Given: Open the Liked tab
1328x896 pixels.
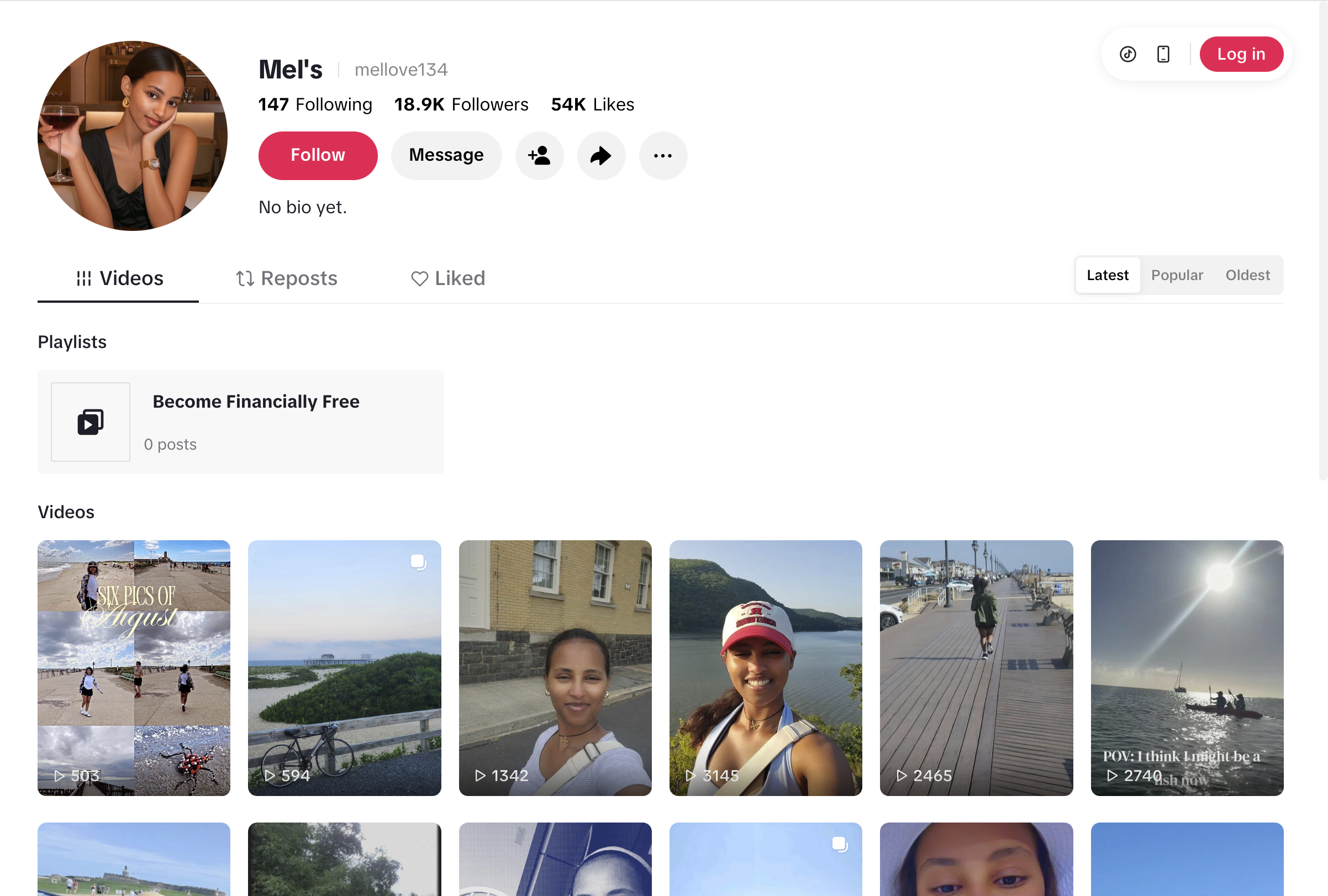Looking at the screenshot, I should pyautogui.click(x=447, y=278).
